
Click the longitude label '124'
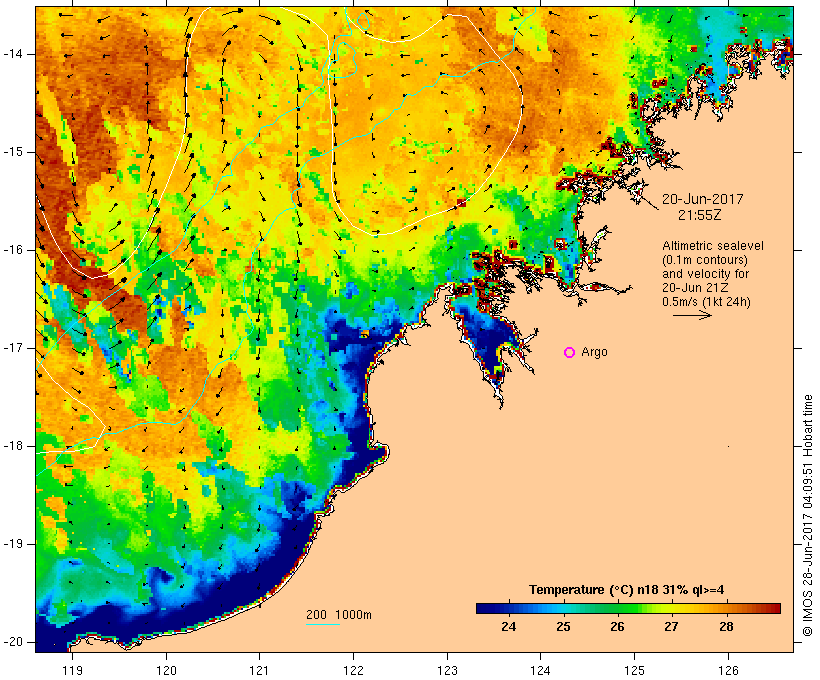click(x=540, y=670)
